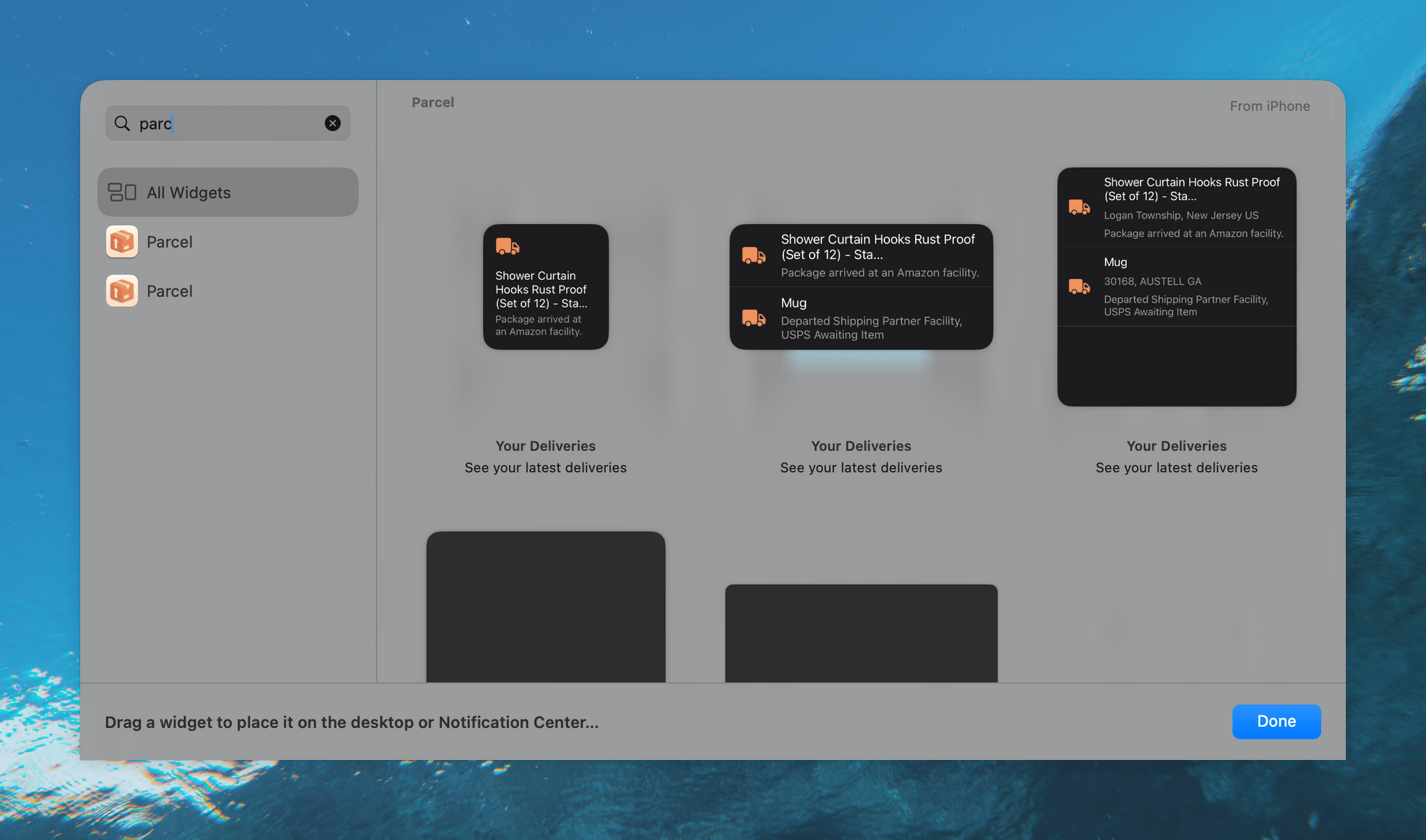The width and height of the screenshot is (1426, 840).
Task: Click inside the widget search field
Action: [230, 123]
